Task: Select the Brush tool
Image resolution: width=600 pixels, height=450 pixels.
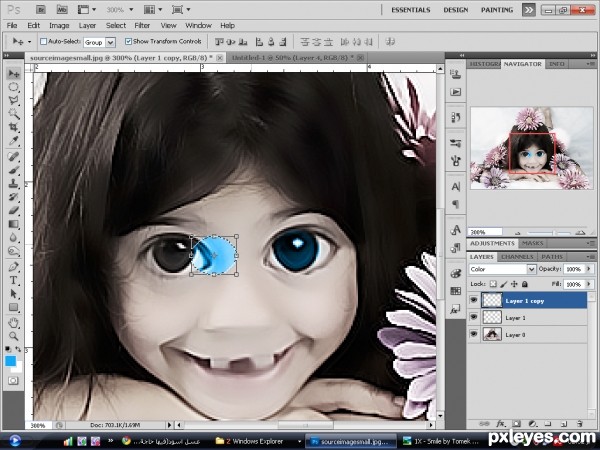Action: click(13, 170)
